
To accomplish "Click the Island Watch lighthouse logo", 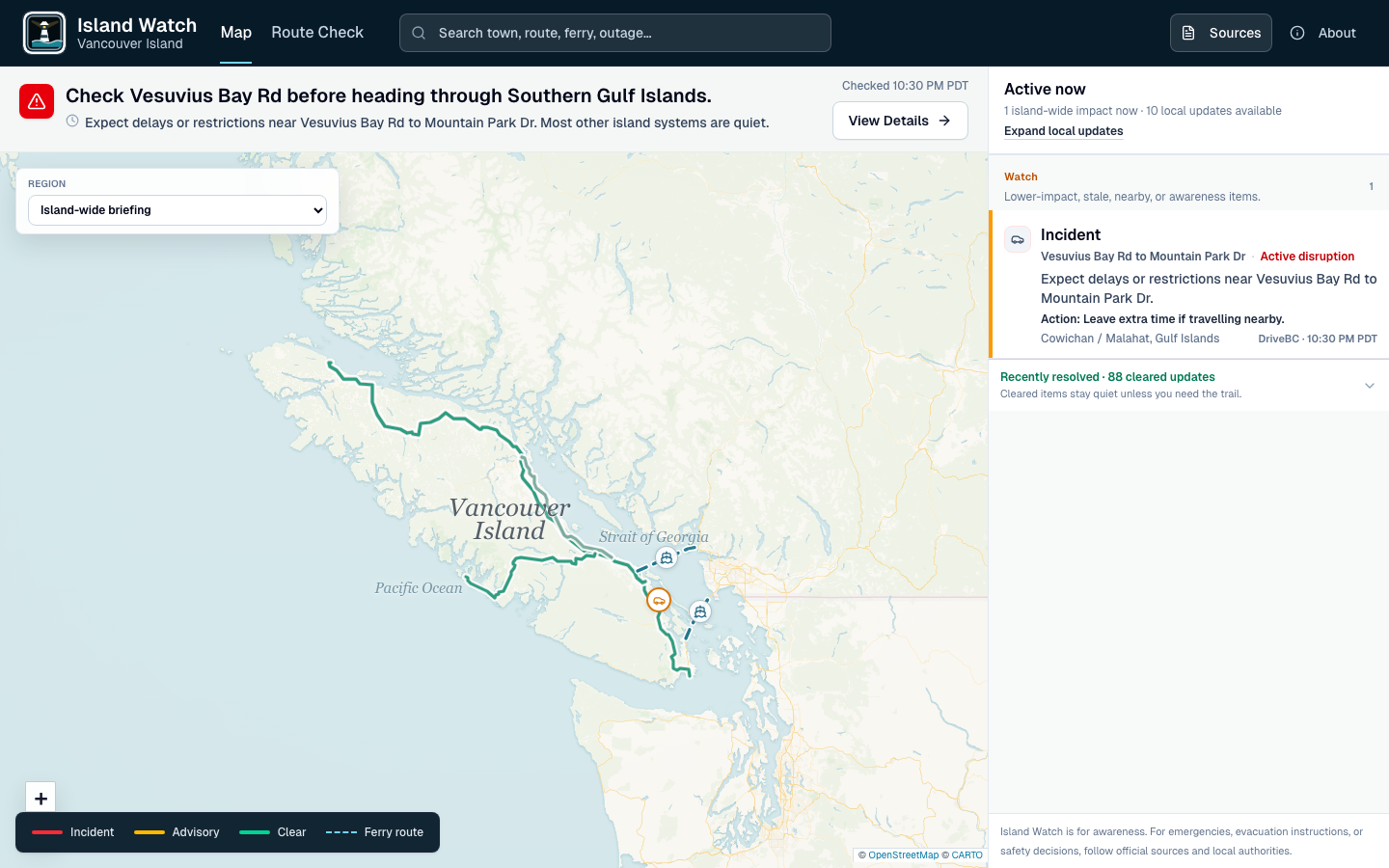I will coord(44,33).
